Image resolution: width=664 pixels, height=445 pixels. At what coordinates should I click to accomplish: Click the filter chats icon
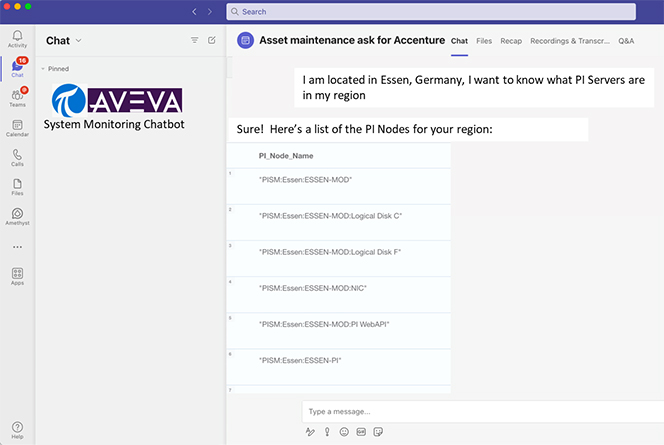[194, 40]
